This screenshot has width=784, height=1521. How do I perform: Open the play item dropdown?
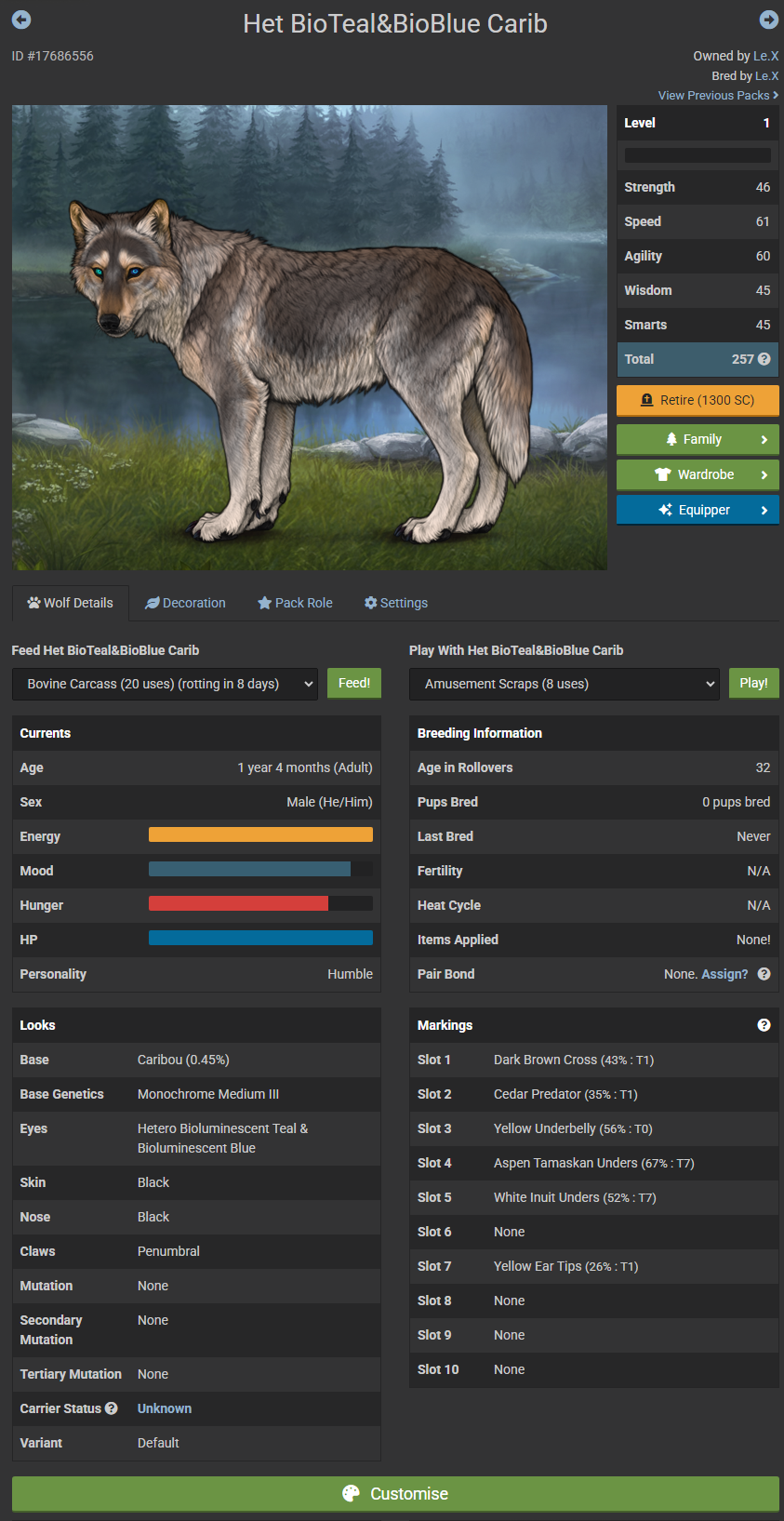565,684
